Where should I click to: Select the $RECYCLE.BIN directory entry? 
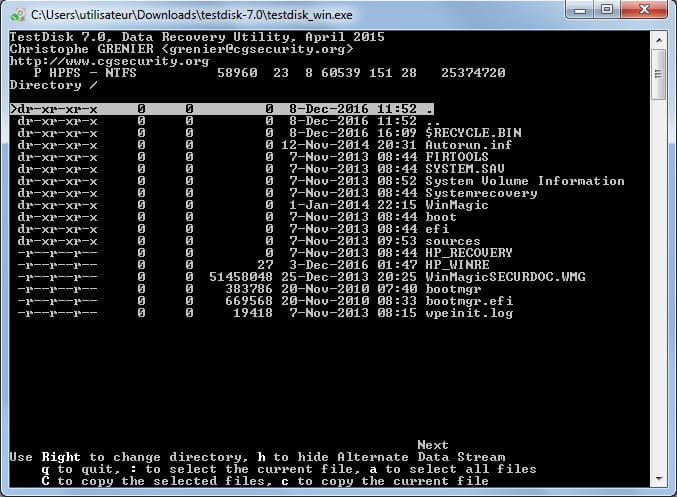point(269,133)
